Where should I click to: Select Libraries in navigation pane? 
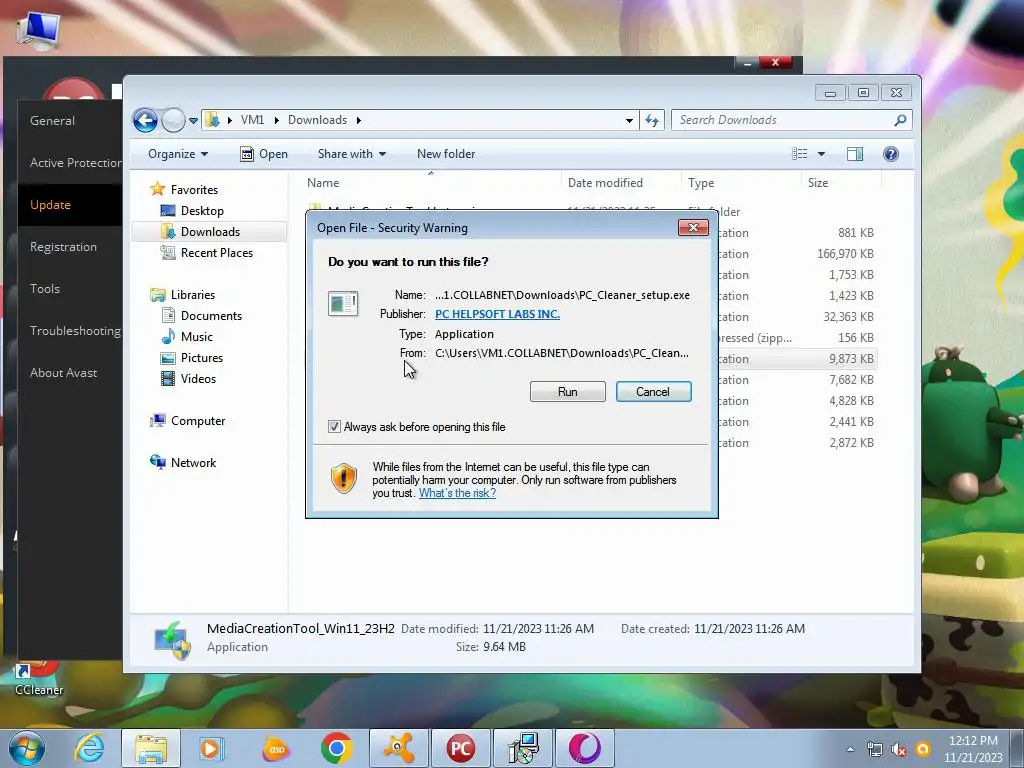pos(193,295)
